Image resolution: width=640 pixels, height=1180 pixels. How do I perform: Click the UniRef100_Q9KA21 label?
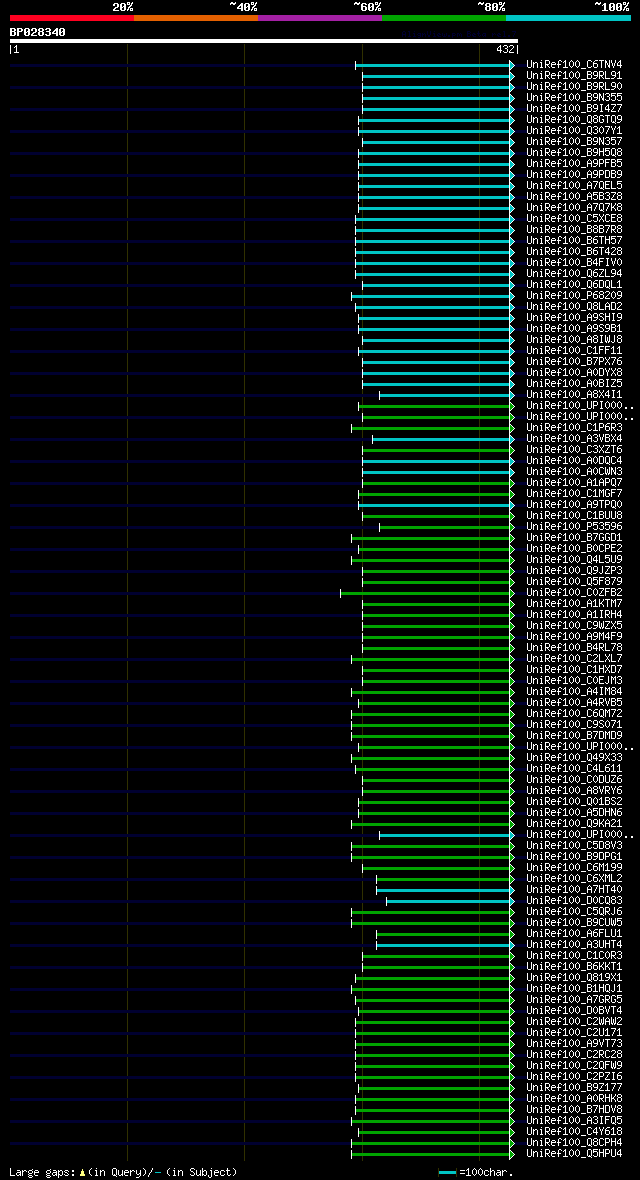pos(574,824)
